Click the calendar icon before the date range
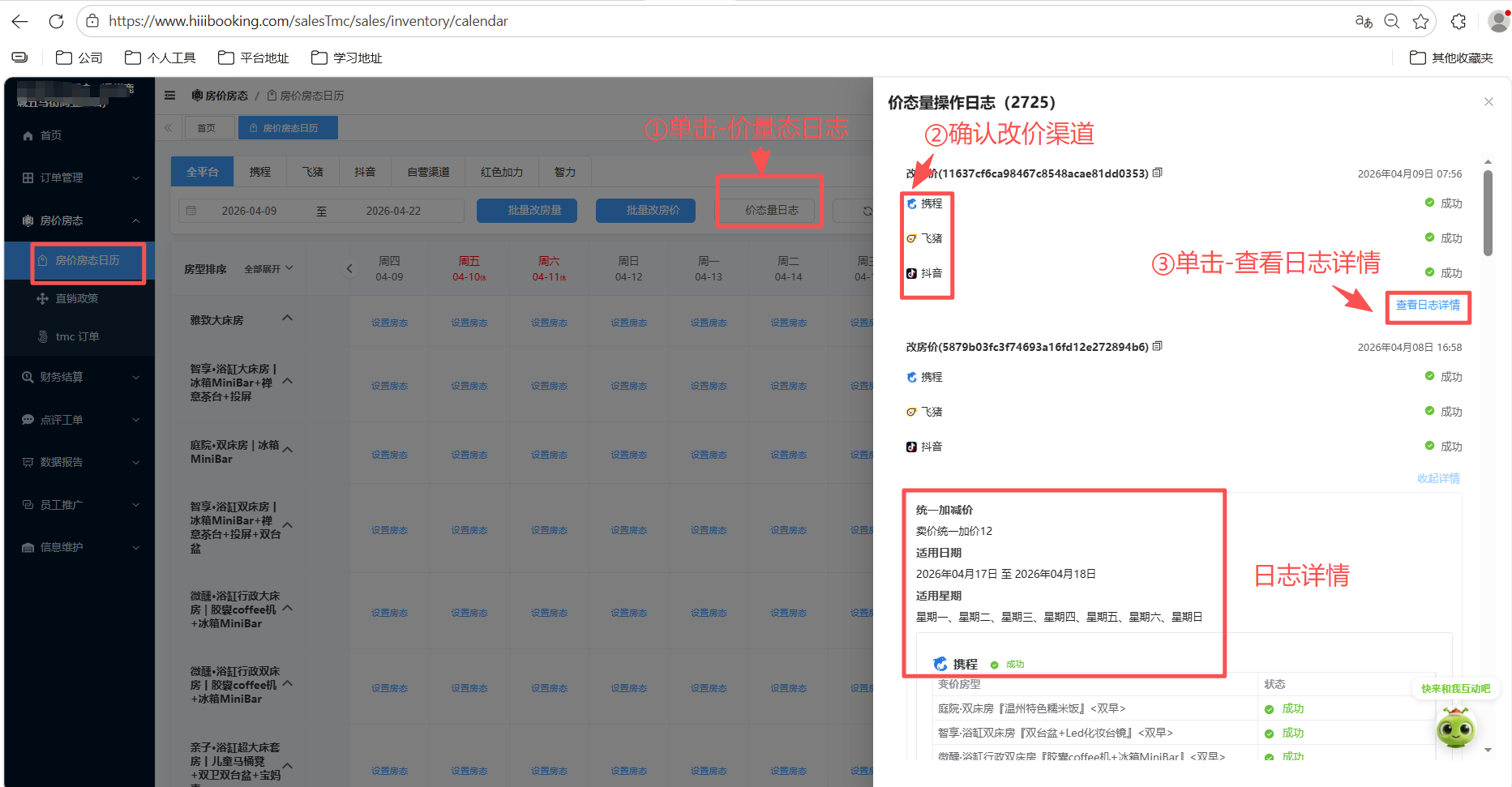The image size is (1512, 787). click(191, 210)
